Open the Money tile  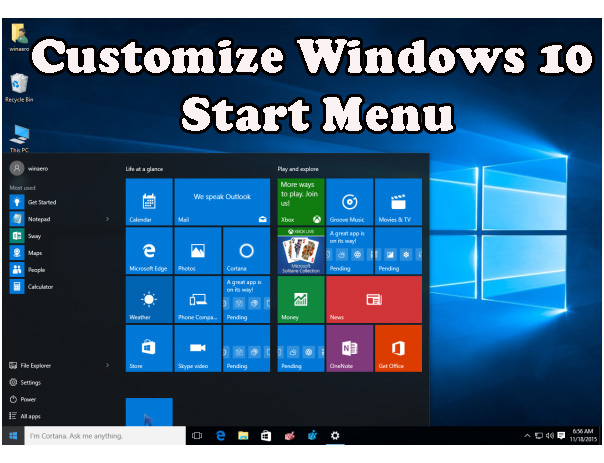tap(301, 300)
